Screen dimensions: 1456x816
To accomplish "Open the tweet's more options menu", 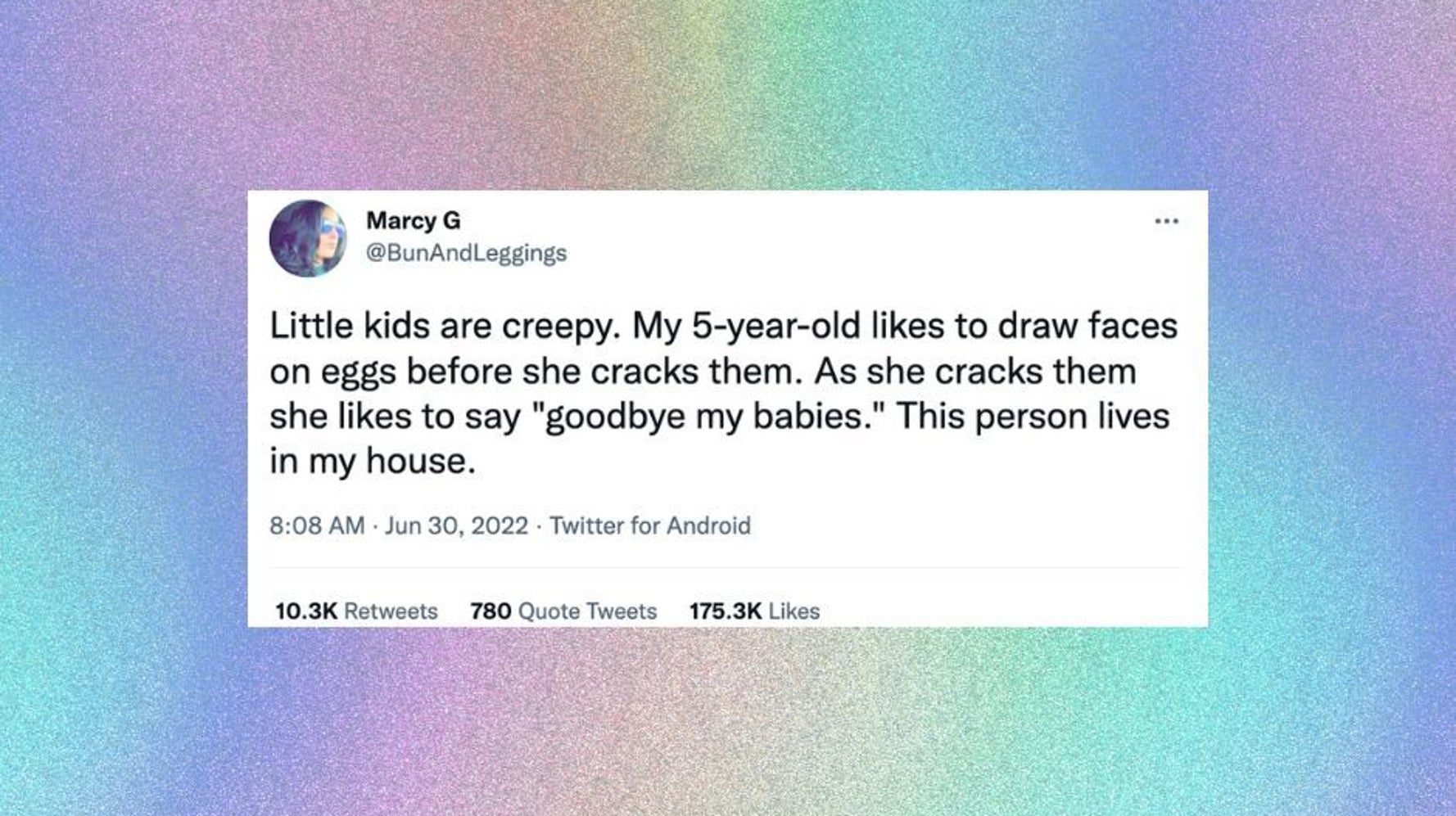I will [1166, 221].
